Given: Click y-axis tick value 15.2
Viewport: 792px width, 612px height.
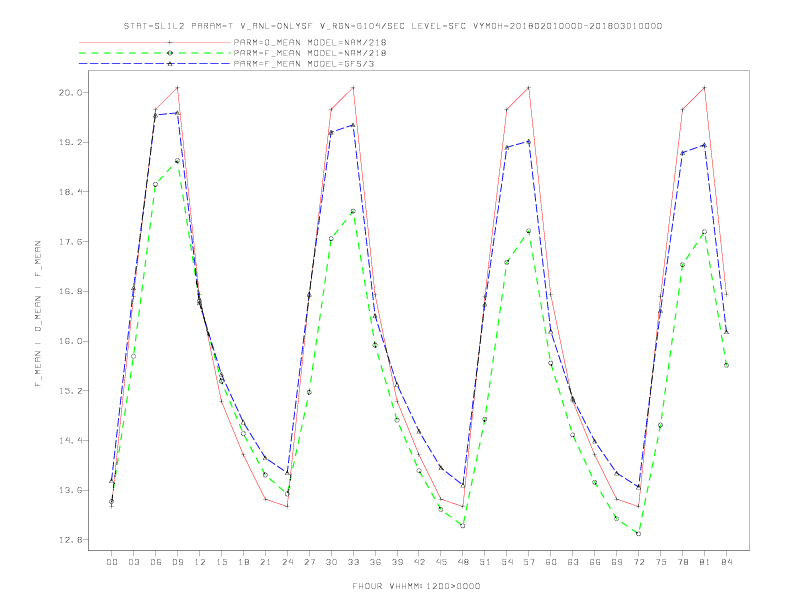Looking at the screenshot, I should (69, 391).
